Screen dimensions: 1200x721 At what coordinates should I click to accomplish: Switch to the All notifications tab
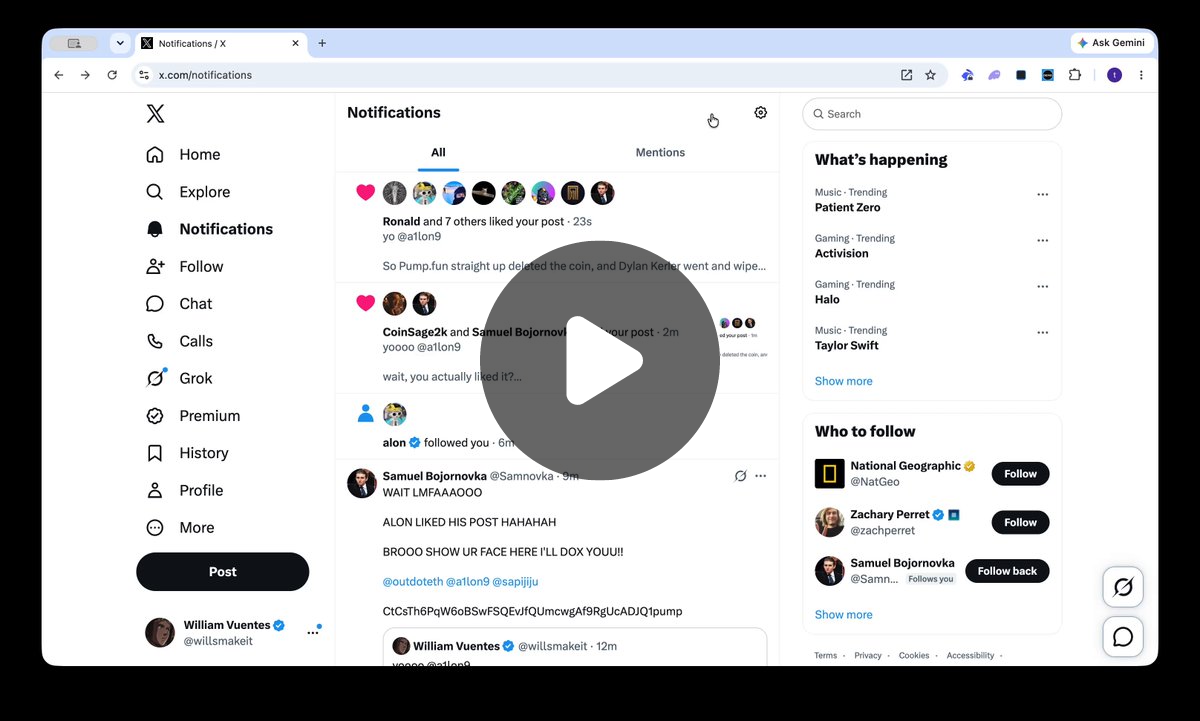pos(438,152)
